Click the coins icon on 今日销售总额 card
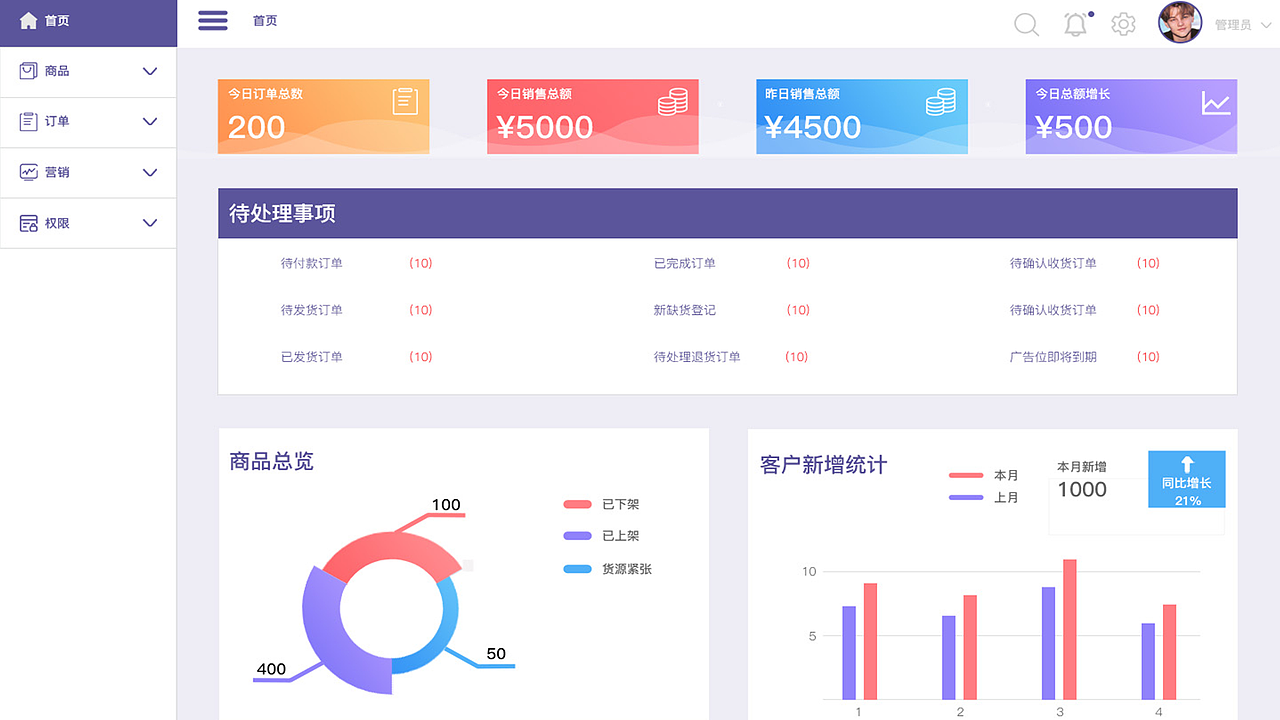1280x720 pixels. [x=673, y=101]
